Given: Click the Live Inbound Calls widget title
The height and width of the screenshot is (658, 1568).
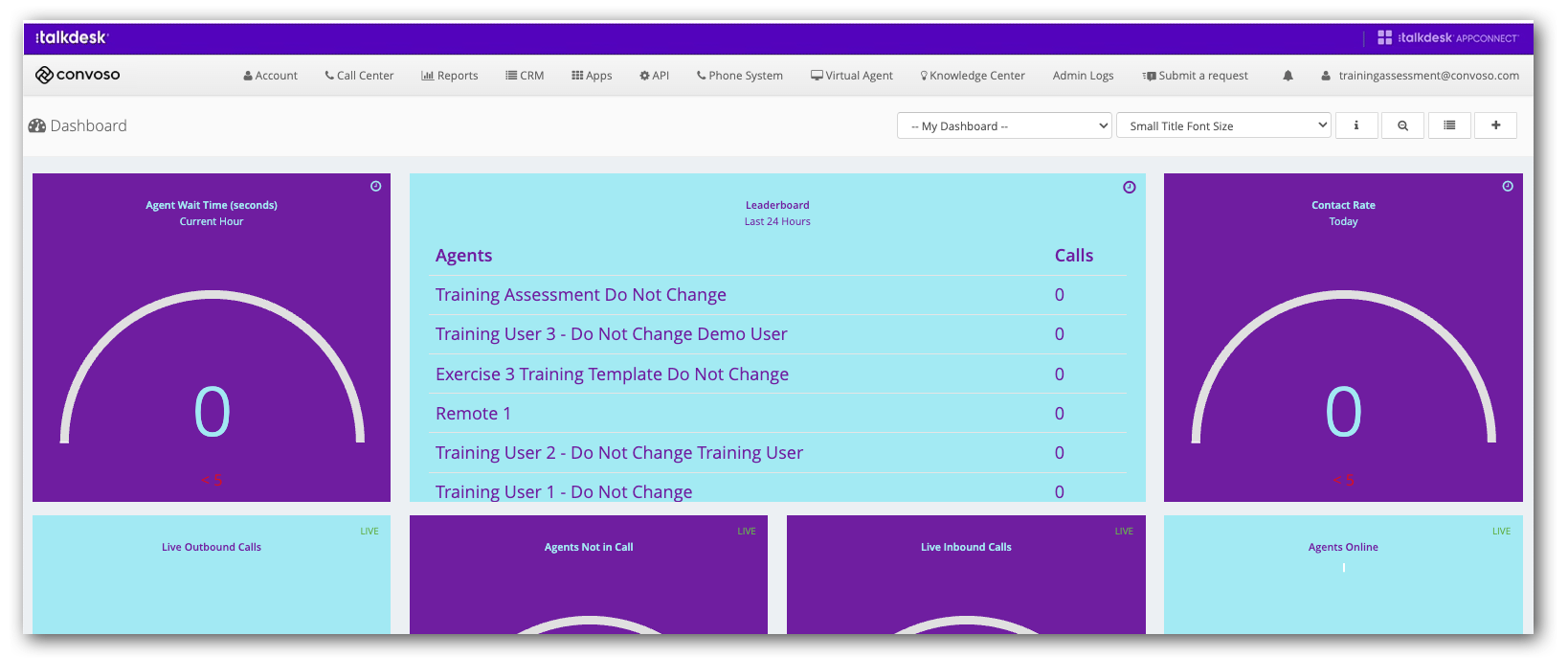Looking at the screenshot, I should pos(966,547).
